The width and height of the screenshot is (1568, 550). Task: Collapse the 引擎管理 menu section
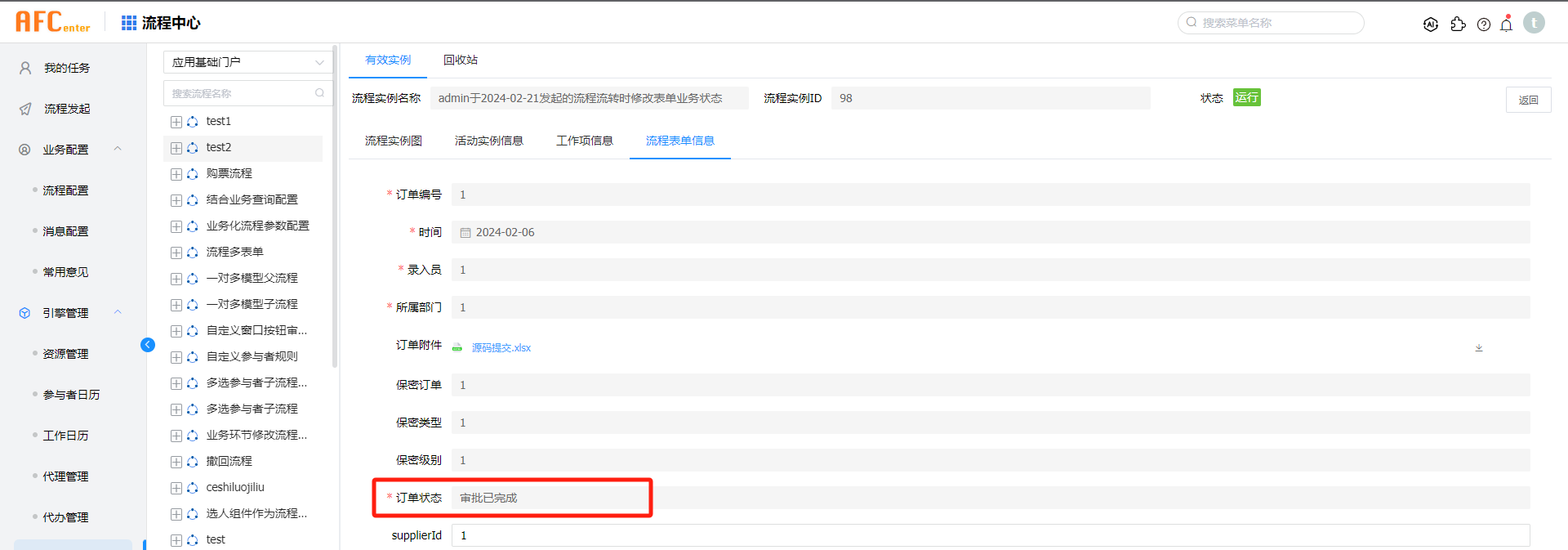pos(118,312)
